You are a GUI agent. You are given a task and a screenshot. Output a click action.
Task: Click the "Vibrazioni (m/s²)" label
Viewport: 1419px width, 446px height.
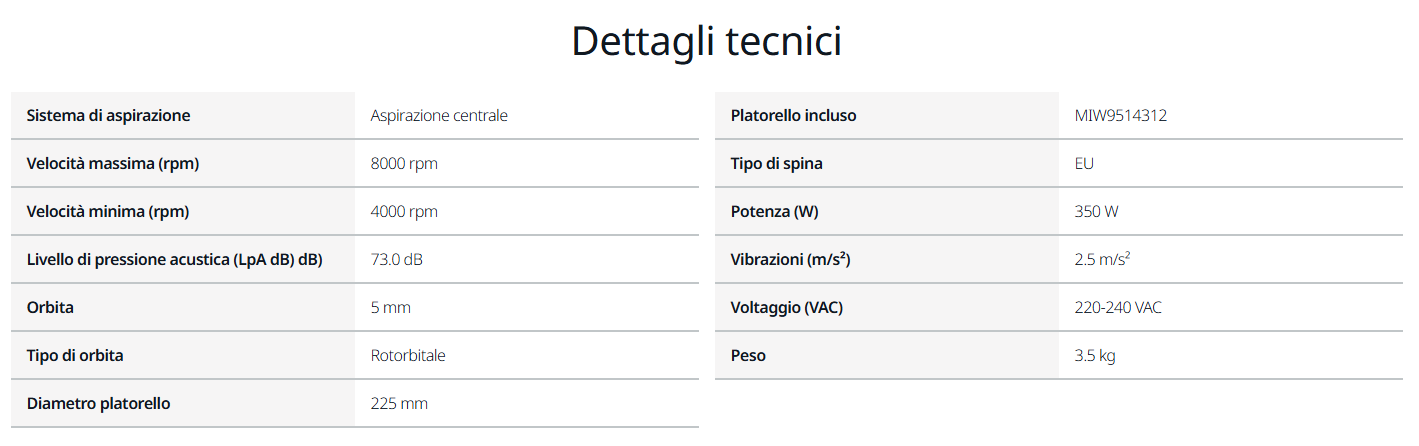pyautogui.click(x=790, y=260)
